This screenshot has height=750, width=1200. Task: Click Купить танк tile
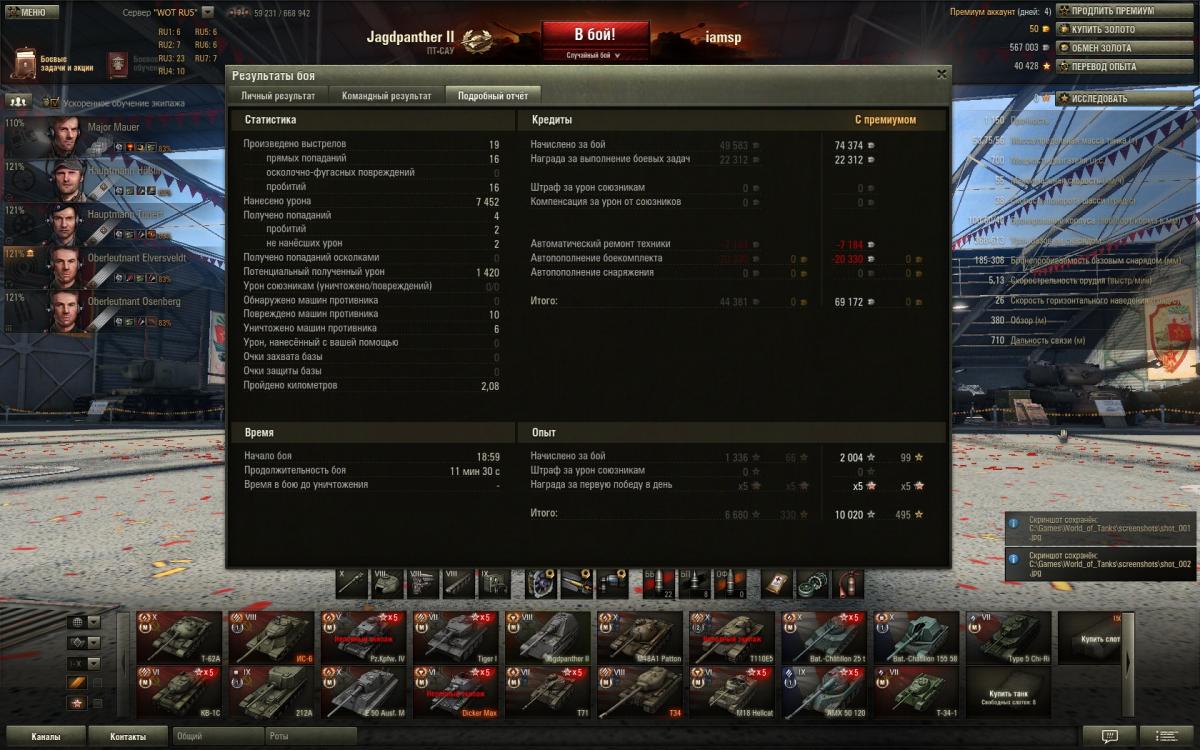[1007, 693]
